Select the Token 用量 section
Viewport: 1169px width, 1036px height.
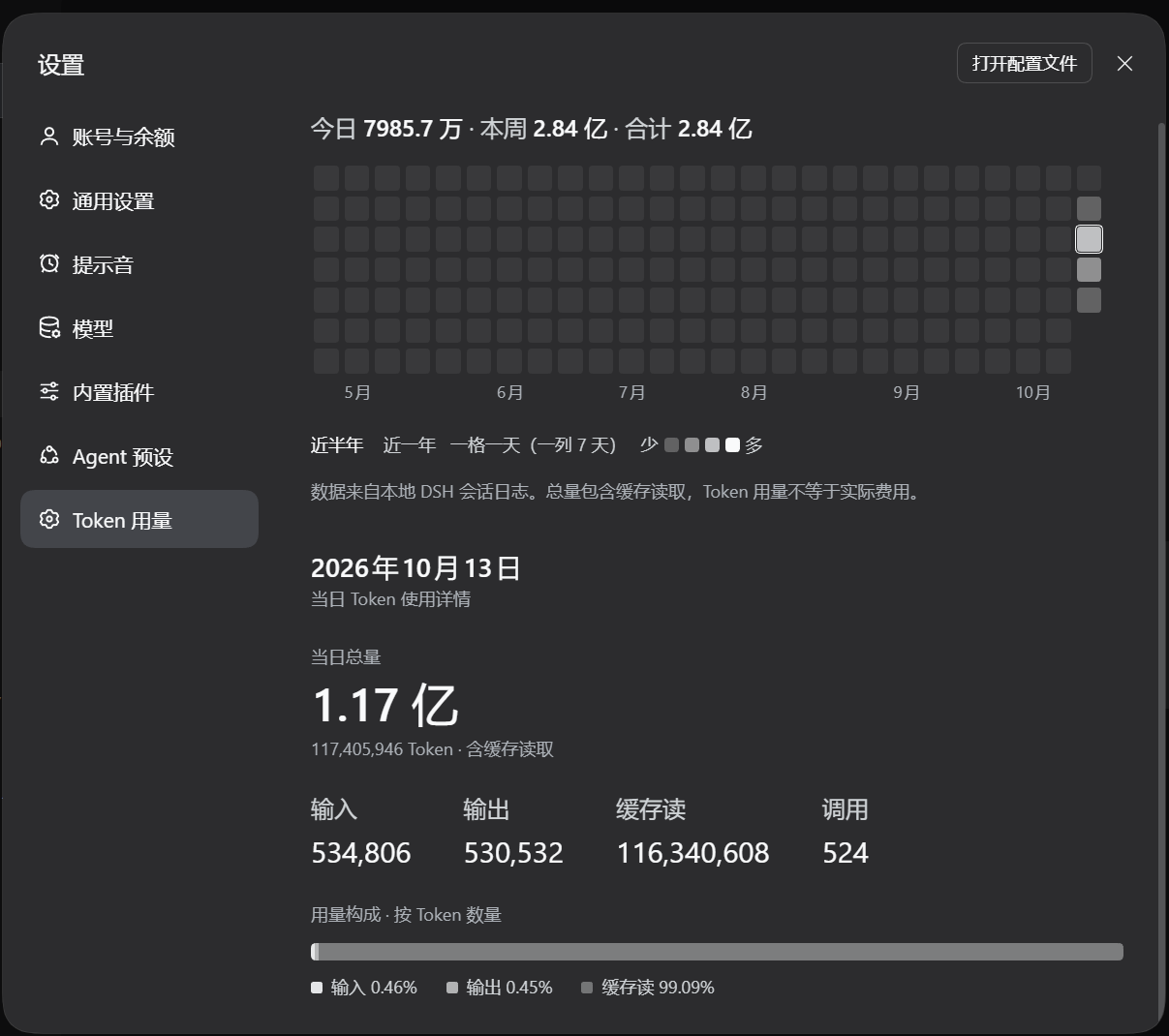pos(139,519)
